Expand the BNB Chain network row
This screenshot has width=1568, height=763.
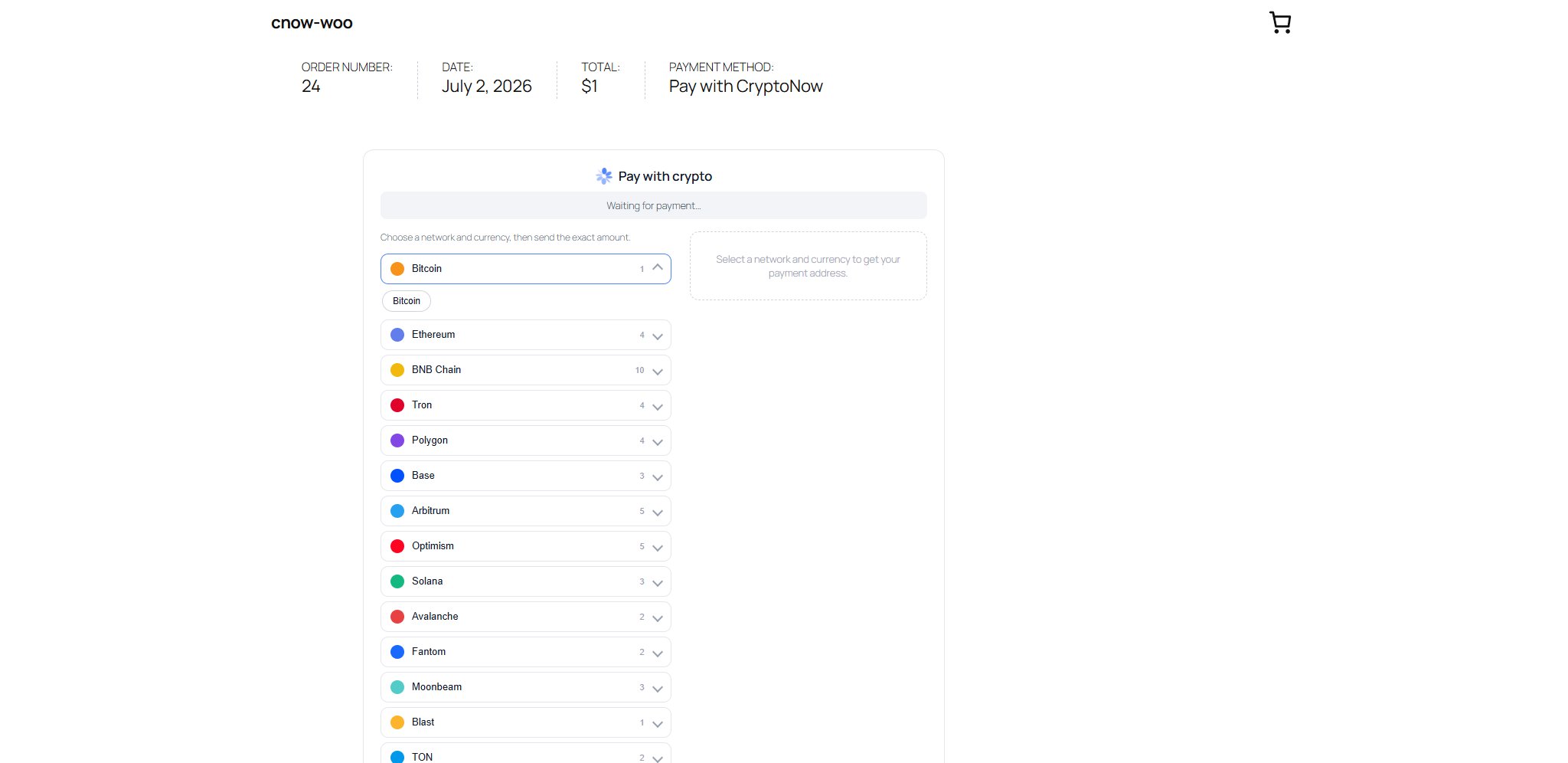click(x=526, y=370)
